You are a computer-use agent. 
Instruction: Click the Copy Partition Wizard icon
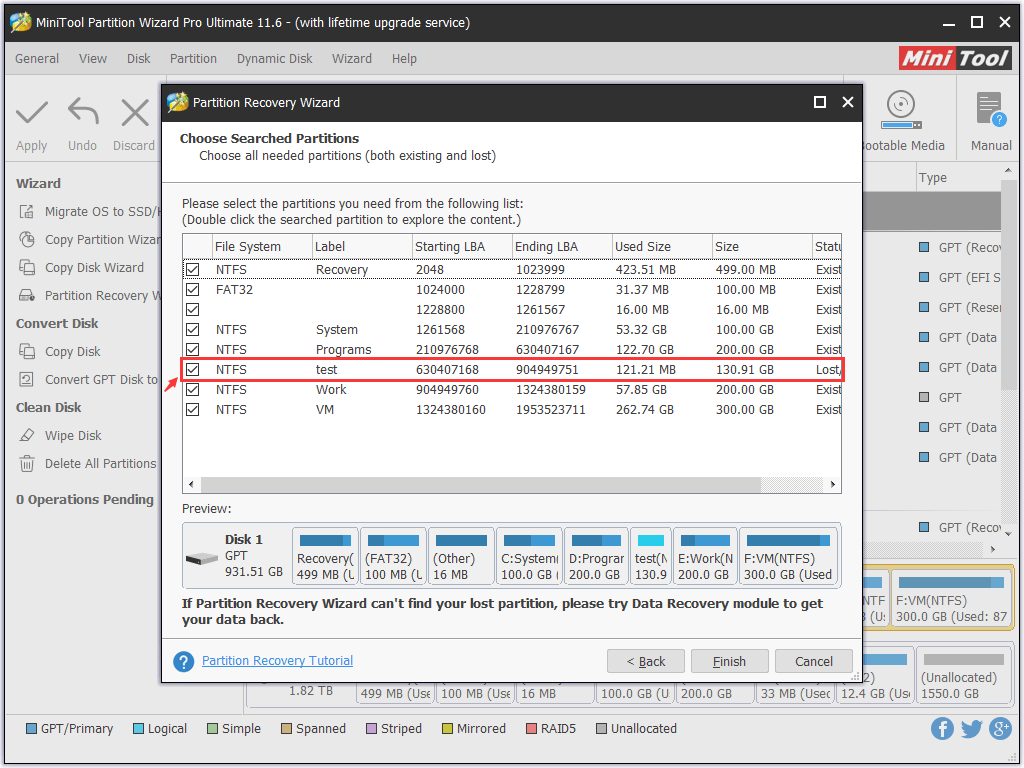pyautogui.click(x=27, y=240)
